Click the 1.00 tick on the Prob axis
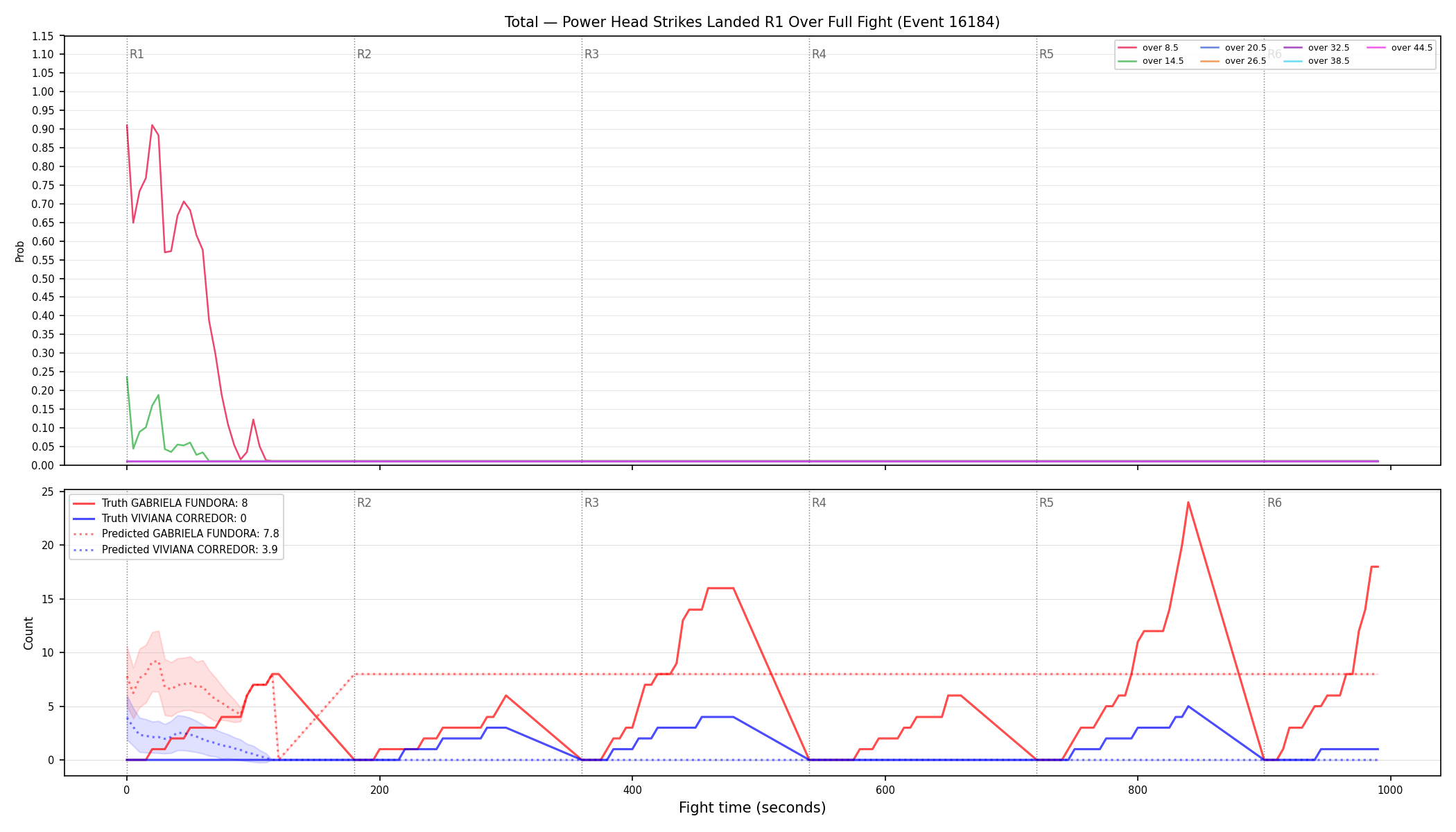The image size is (1456, 832). click(x=42, y=92)
